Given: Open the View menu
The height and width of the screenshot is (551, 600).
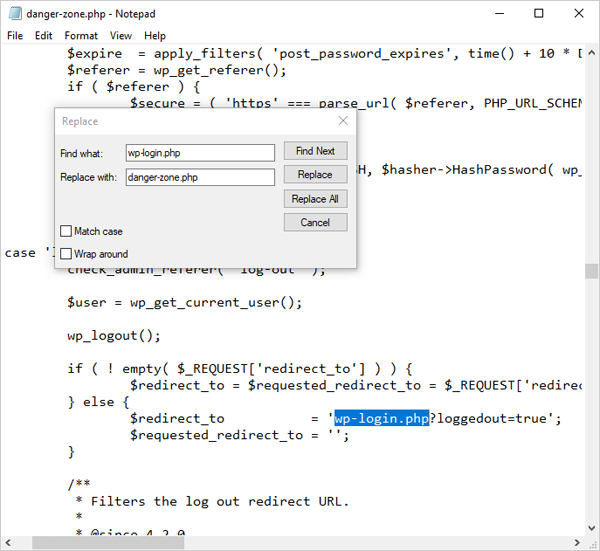Looking at the screenshot, I should [x=121, y=36].
